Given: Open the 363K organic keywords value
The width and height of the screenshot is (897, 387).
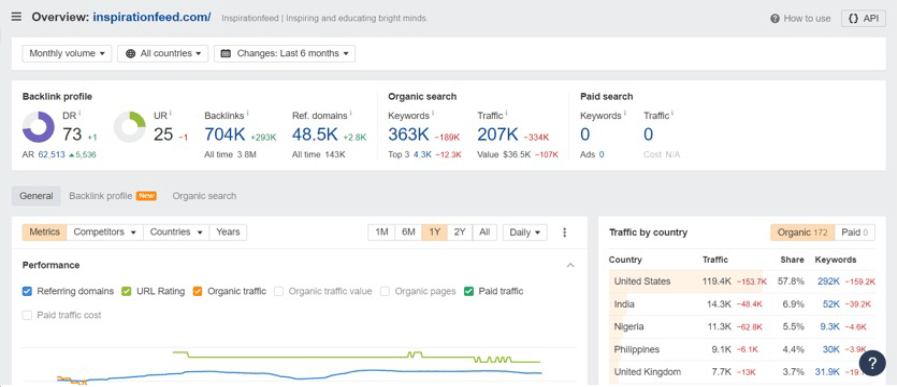Looking at the screenshot, I should pos(408,135).
